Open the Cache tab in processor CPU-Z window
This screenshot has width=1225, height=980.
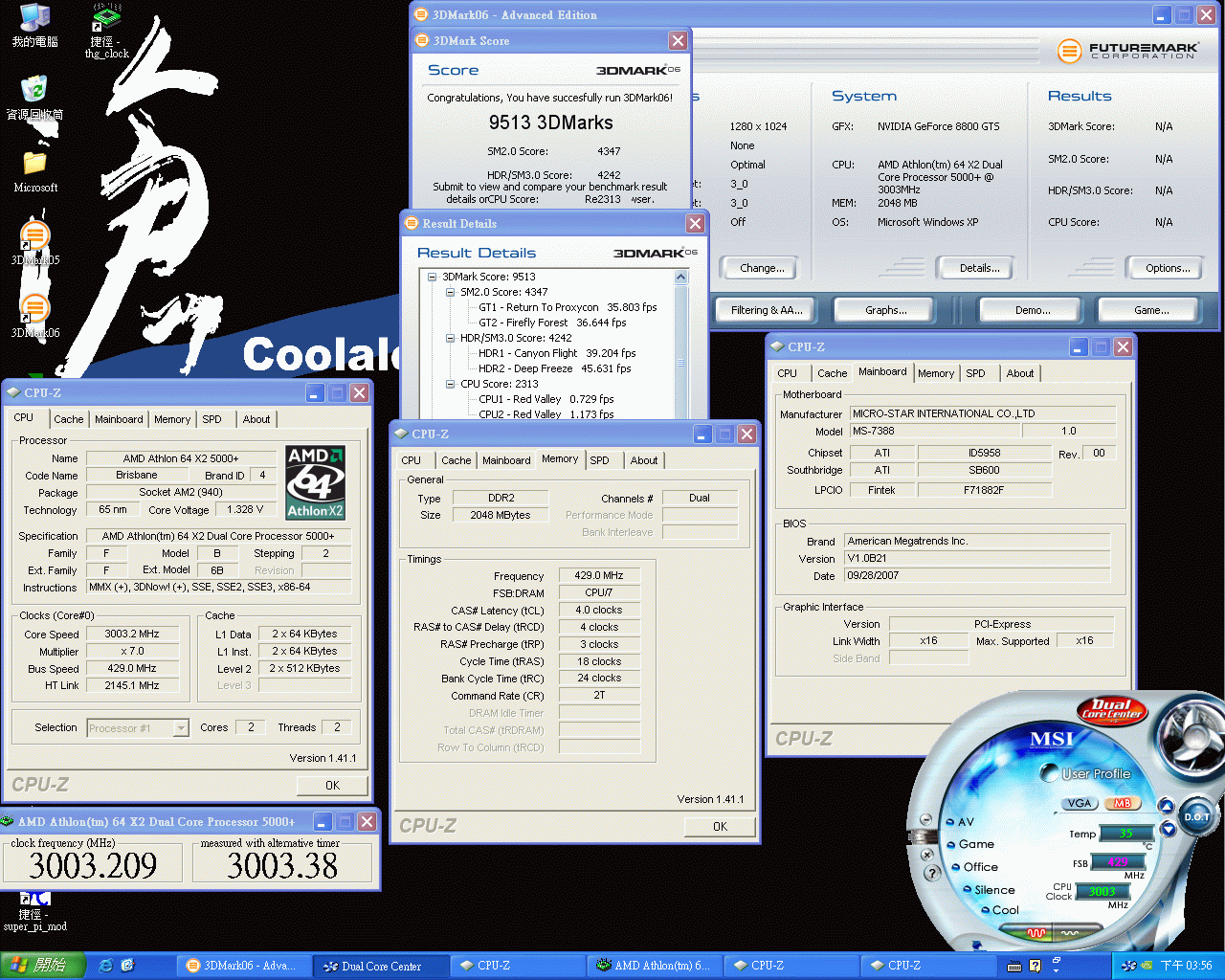[68, 419]
